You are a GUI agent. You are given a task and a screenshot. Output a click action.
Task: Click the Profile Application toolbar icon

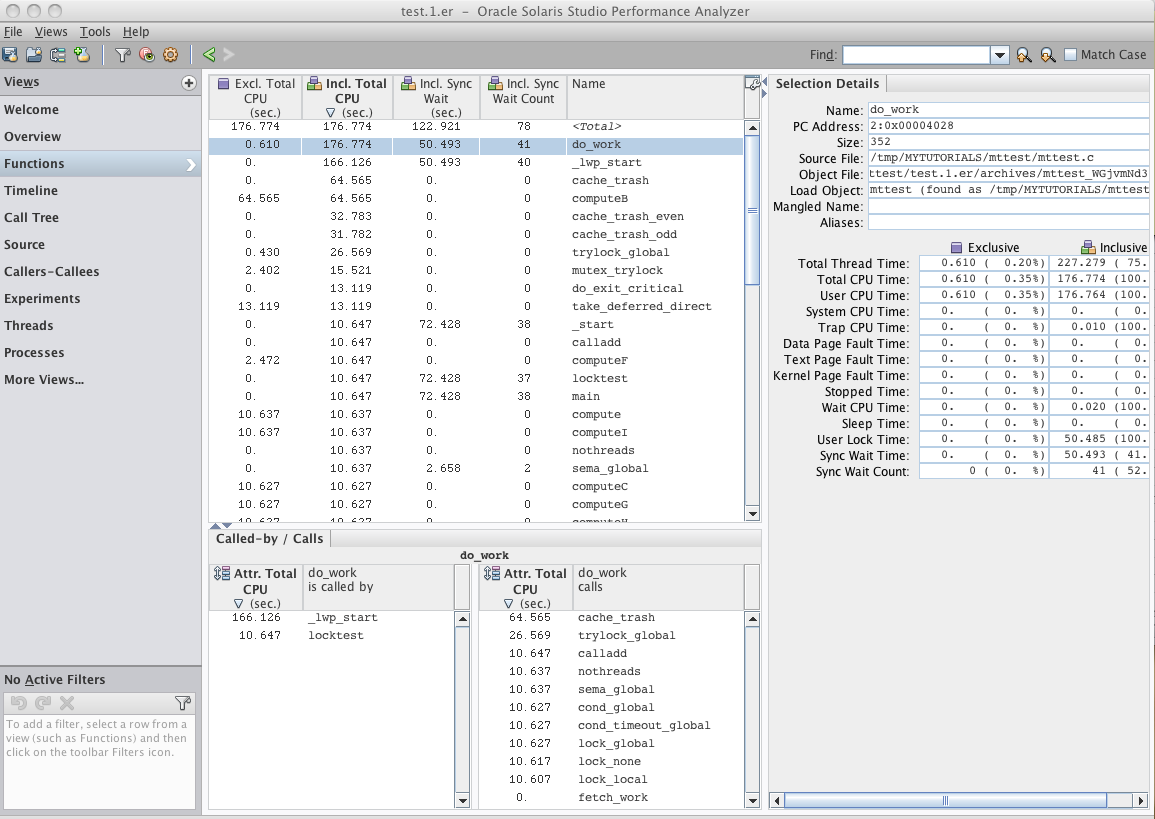(x=10, y=55)
